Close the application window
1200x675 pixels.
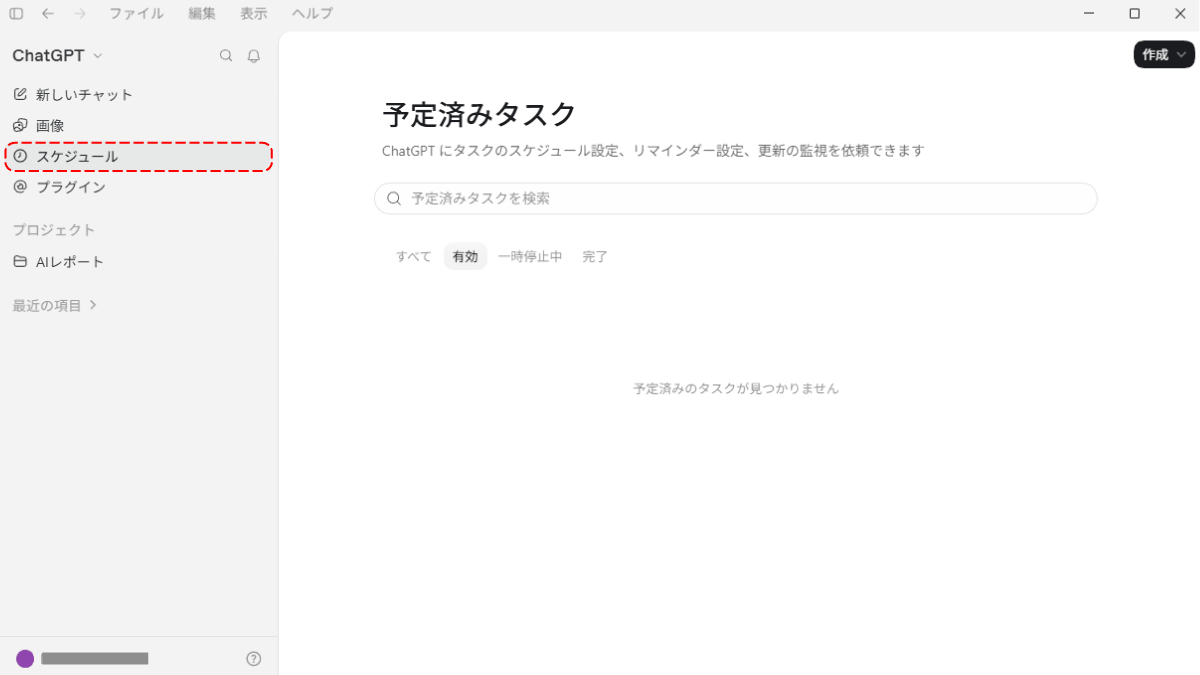(1179, 13)
